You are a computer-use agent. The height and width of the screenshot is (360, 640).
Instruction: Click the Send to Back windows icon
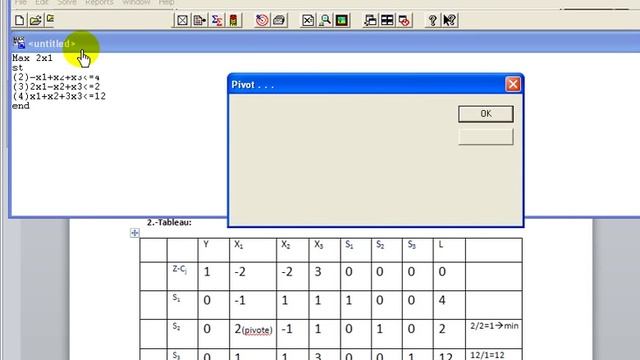(x=371, y=20)
